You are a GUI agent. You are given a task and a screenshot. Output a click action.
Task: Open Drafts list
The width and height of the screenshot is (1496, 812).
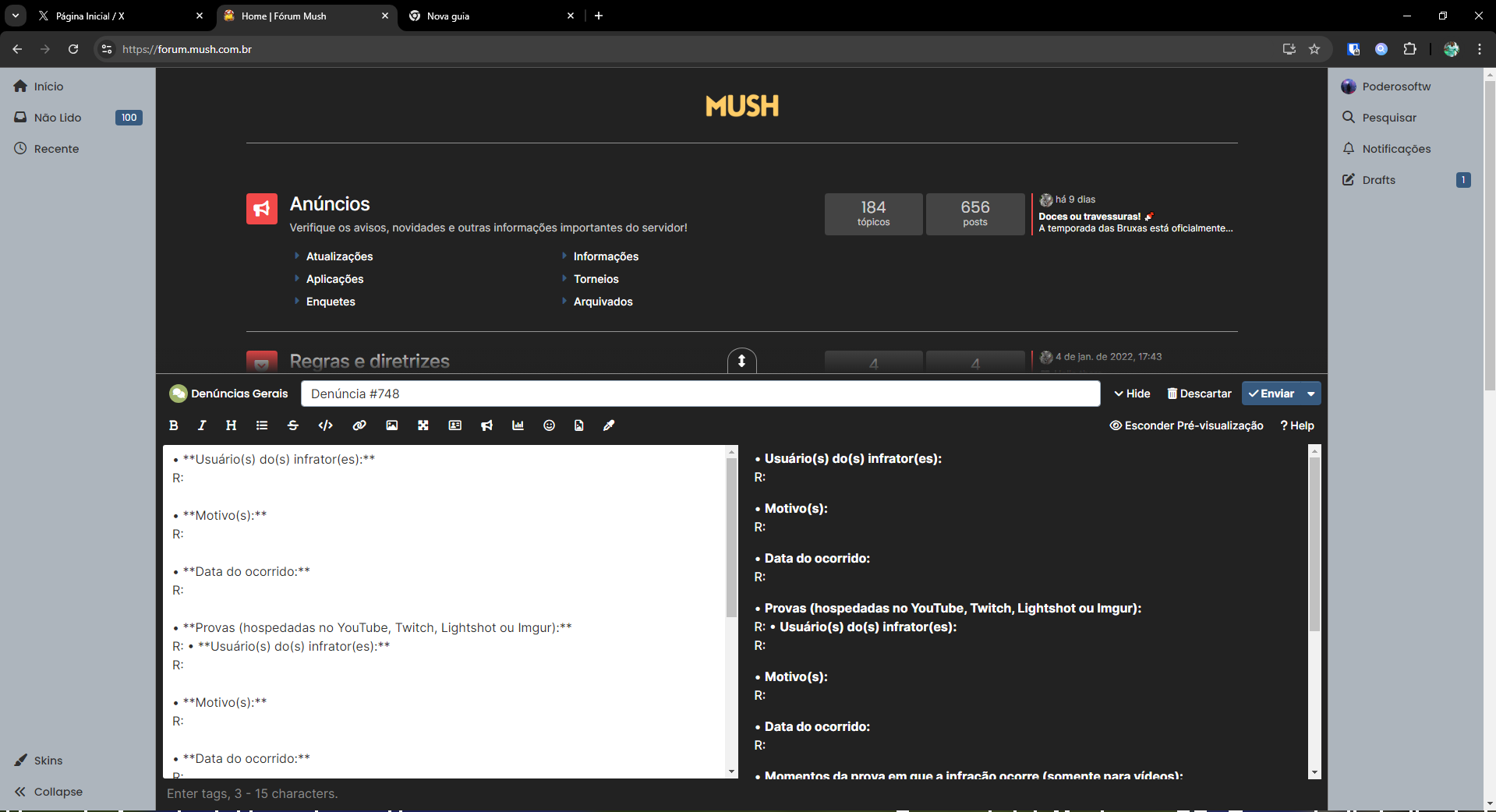pos(1406,180)
